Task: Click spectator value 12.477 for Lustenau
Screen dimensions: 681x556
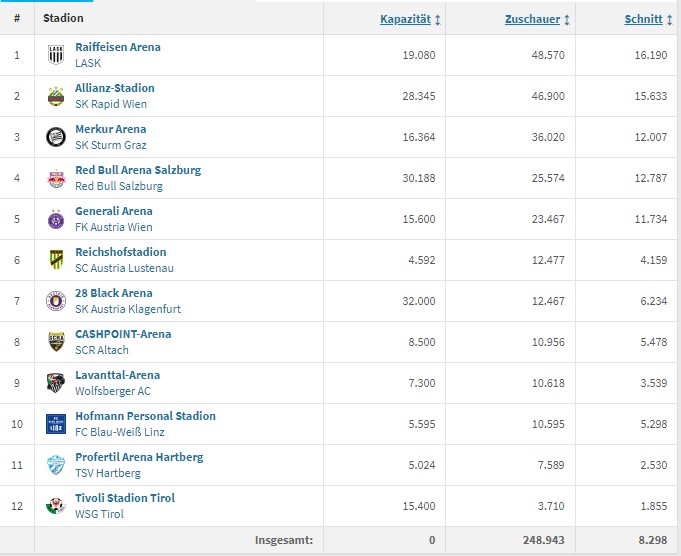Action: pos(548,260)
